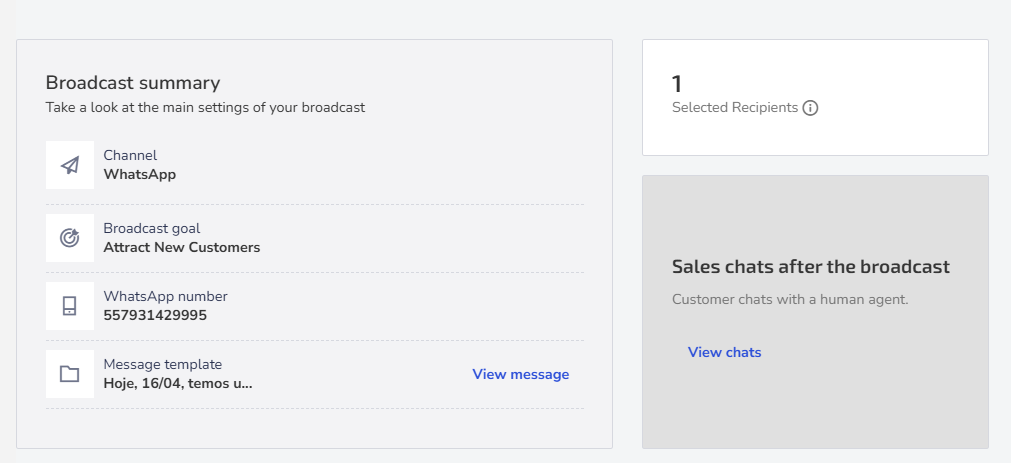Click the phone number 557931429995
Screen dimensions: 1011x463
[155, 315]
